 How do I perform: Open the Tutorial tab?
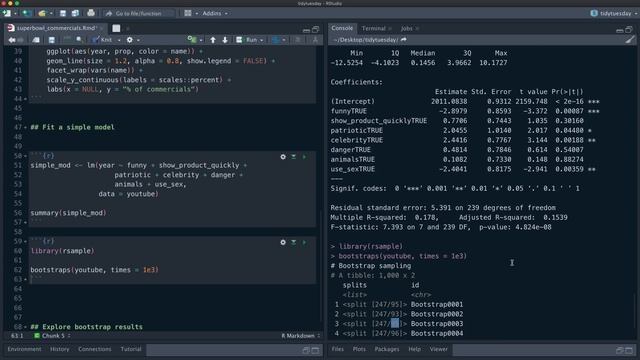pyautogui.click(x=131, y=349)
